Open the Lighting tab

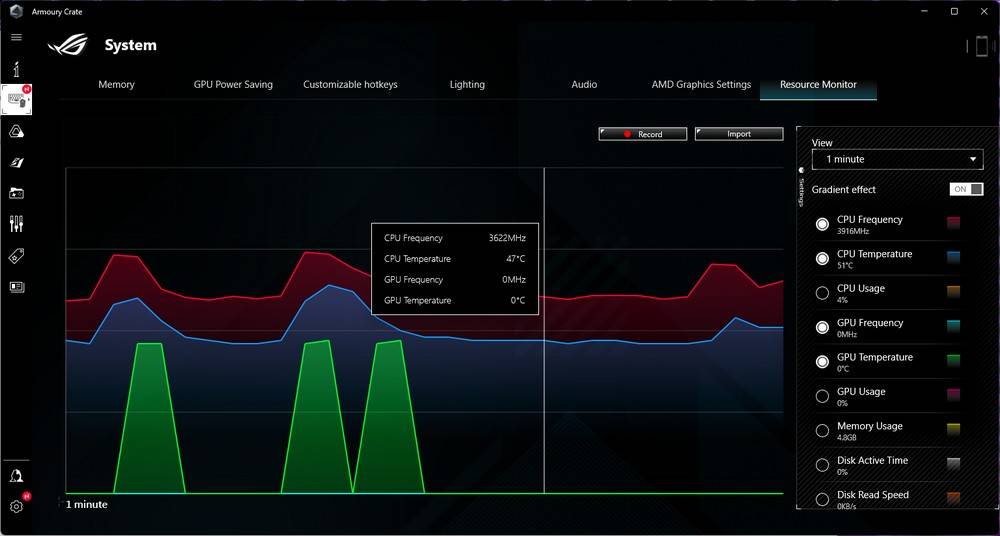pyautogui.click(x=467, y=84)
